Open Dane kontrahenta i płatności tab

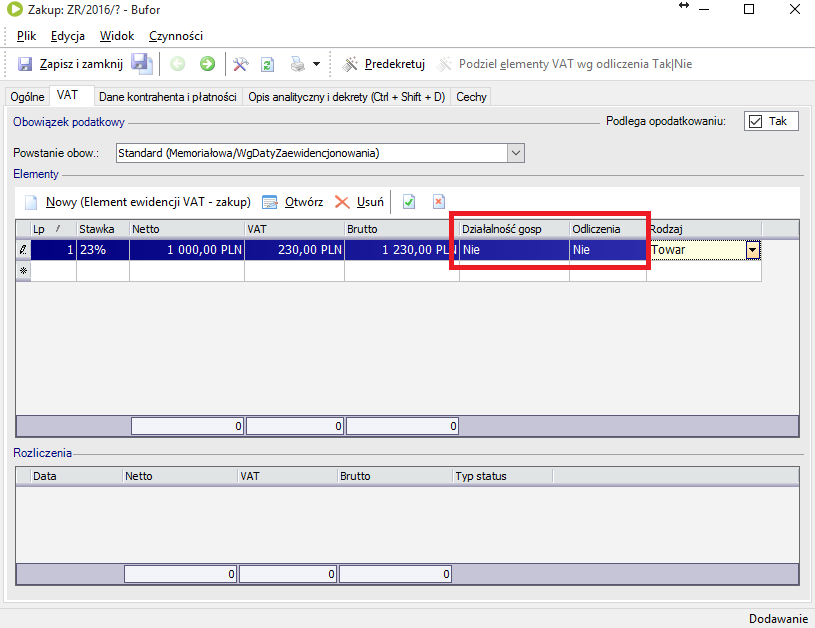point(167,97)
